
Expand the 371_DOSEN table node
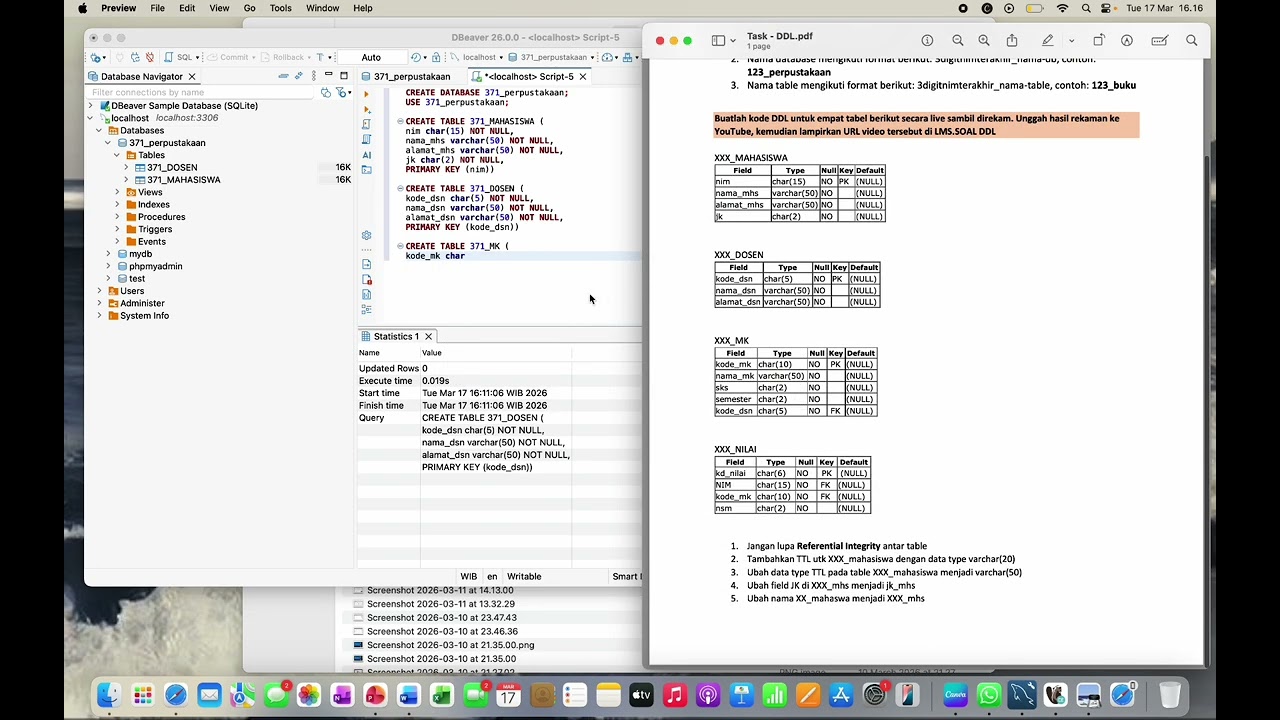pyautogui.click(x=126, y=167)
